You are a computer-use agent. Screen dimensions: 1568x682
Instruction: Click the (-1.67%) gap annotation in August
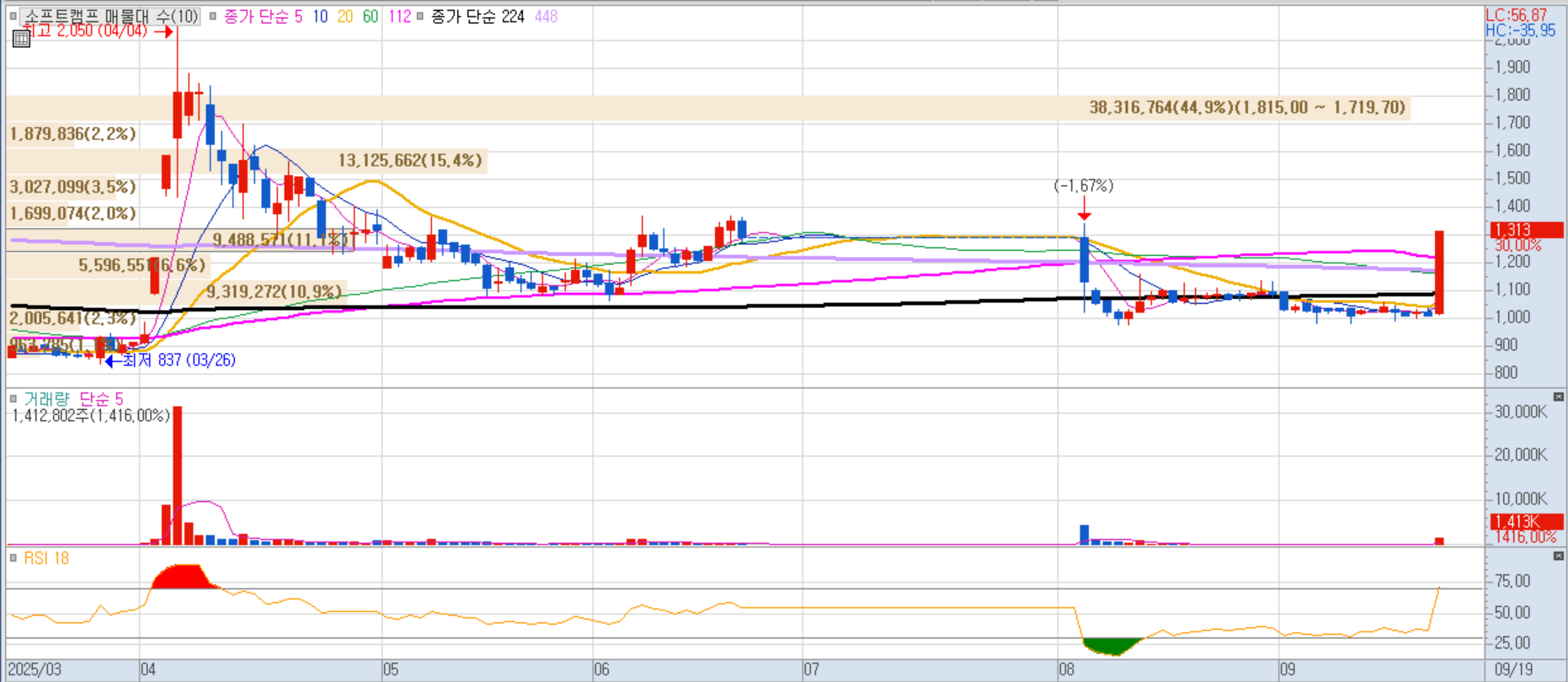[1084, 185]
